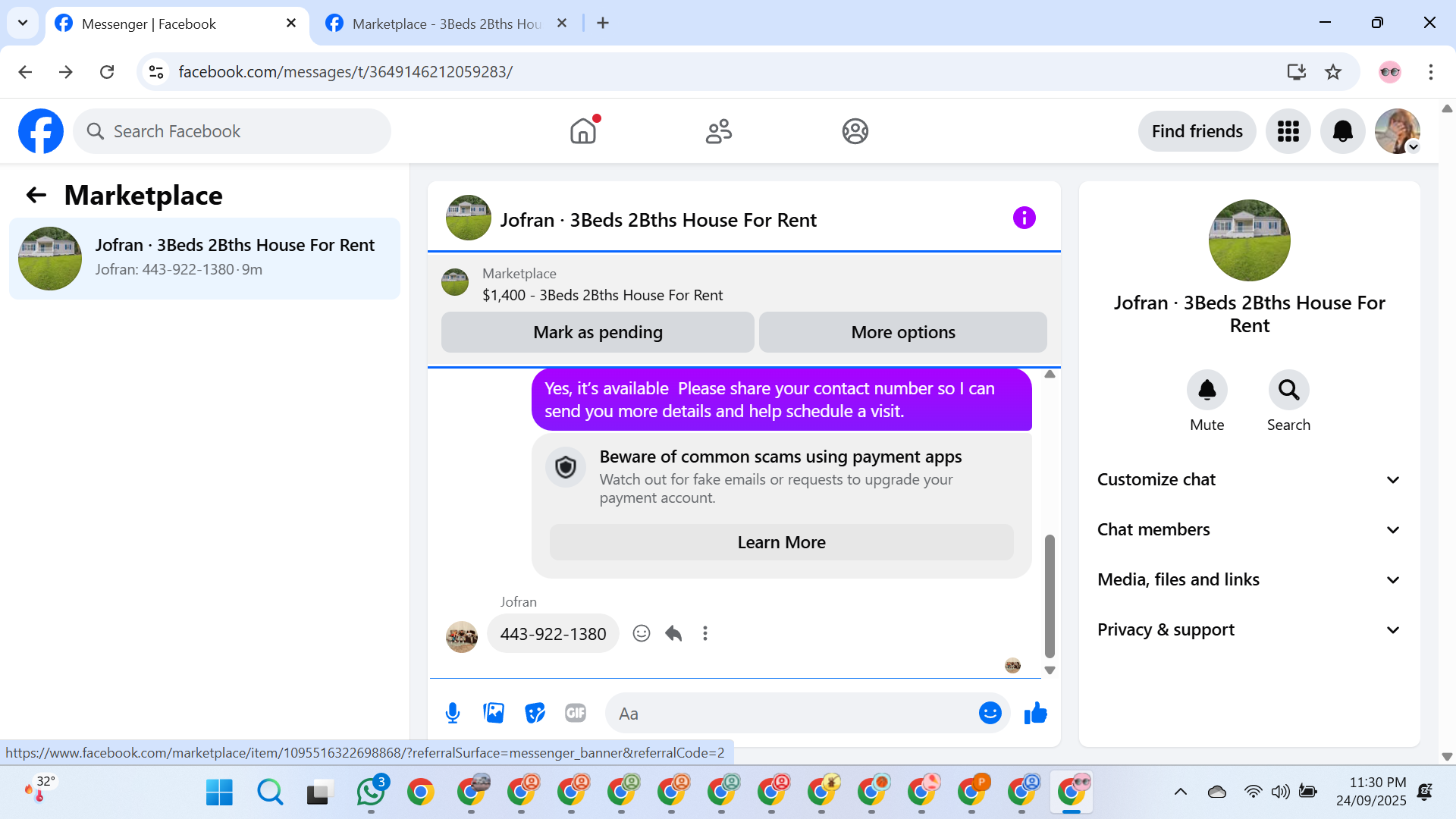Expand the Privacy & support section
1456x819 pixels.
point(1249,630)
